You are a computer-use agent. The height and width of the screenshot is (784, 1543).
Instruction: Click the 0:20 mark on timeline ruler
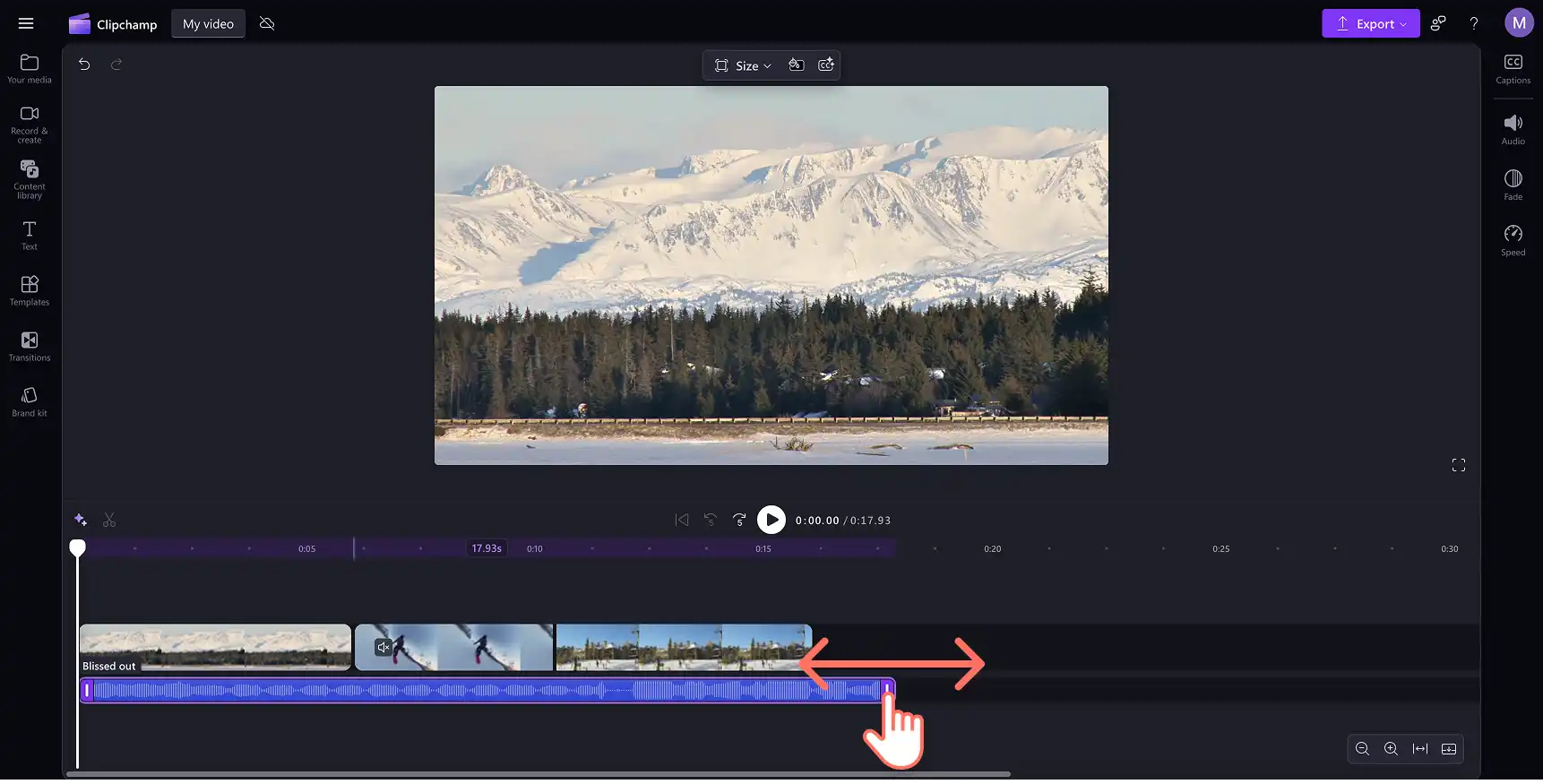tap(993, 549)
